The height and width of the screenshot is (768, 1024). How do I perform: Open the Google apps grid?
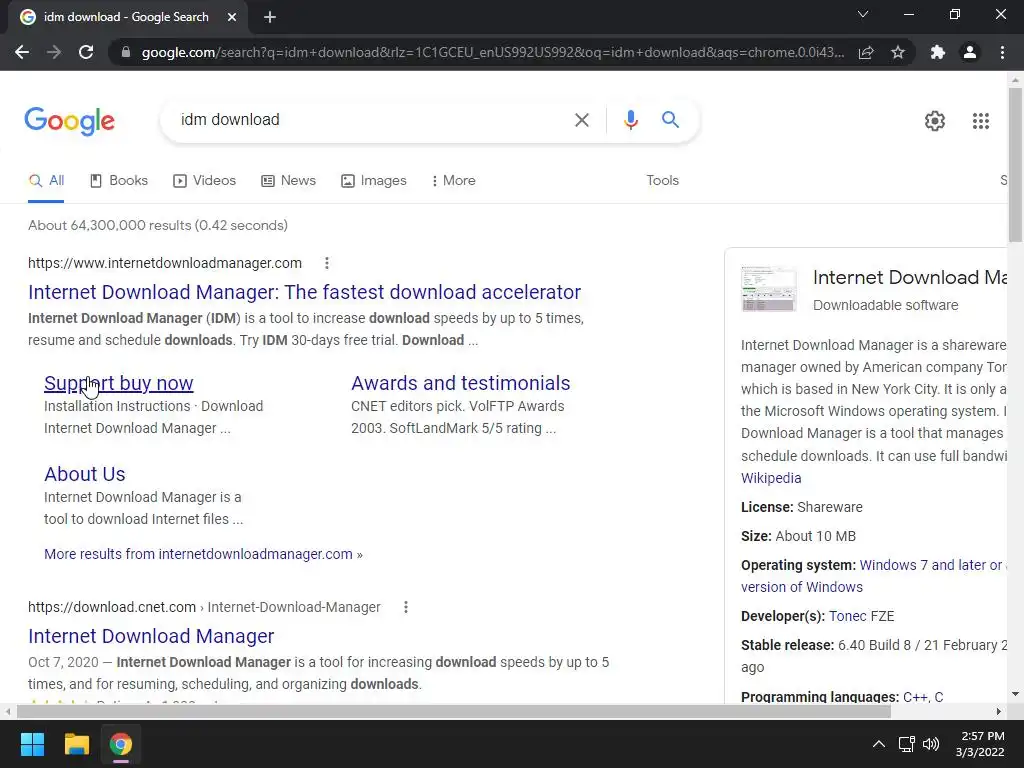(x=980, y=121)
